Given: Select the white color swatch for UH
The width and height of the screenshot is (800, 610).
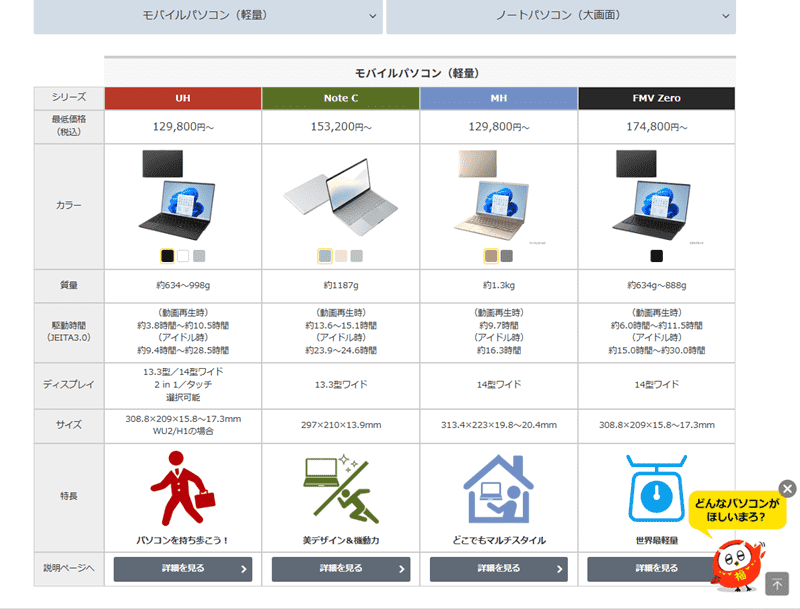Looking at the screenshot, I should pos(183,256).
